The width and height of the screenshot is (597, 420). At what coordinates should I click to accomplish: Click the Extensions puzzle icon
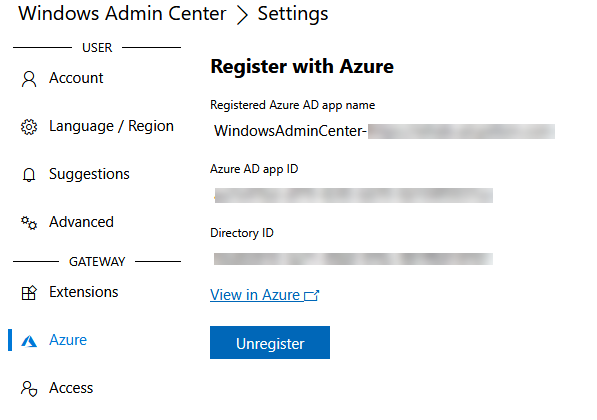(x=29, y=293)
